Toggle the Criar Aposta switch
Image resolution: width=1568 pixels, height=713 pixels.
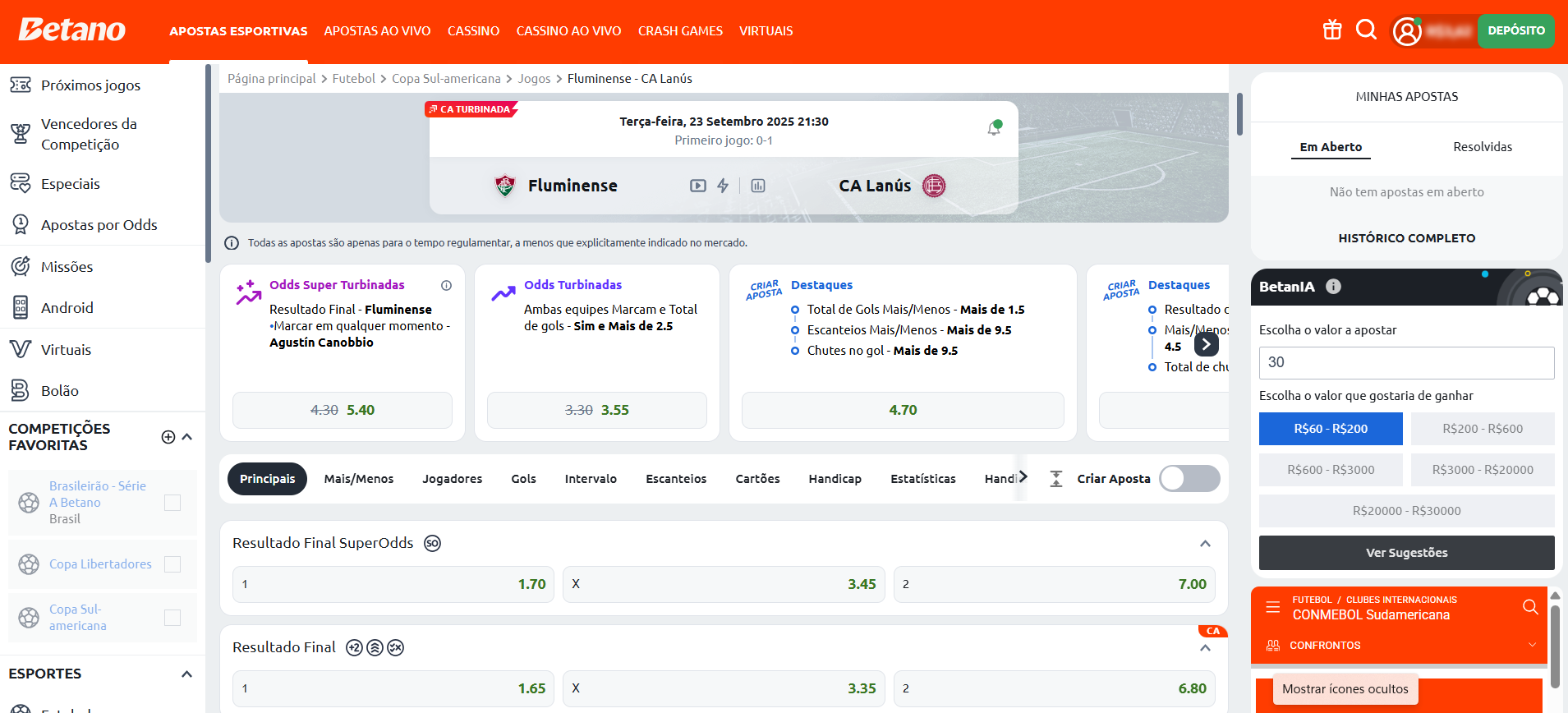click(1189, 479)
